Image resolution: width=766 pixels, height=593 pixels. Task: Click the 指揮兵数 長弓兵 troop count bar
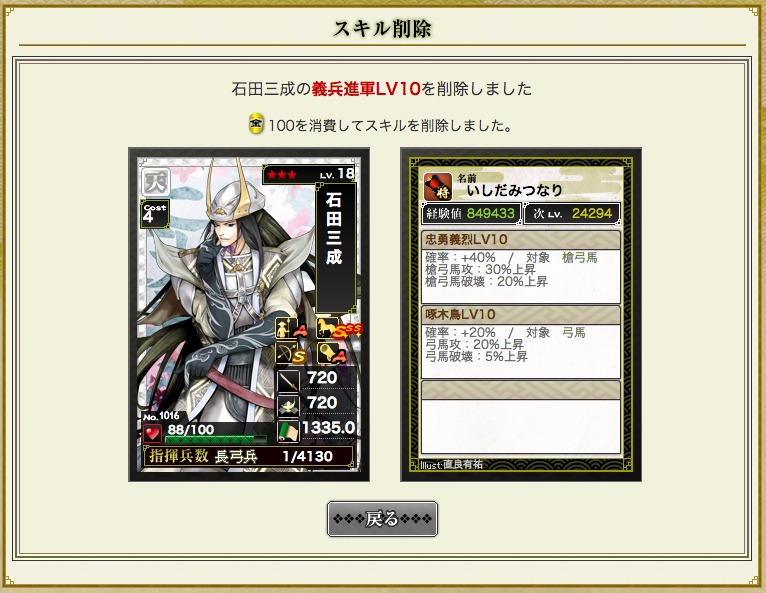tap(248, 456)
